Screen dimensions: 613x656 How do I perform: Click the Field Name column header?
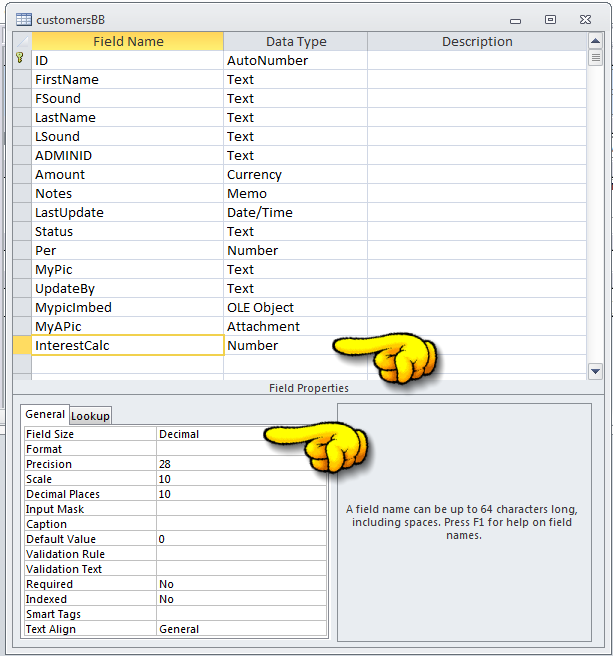click(128, 41)
